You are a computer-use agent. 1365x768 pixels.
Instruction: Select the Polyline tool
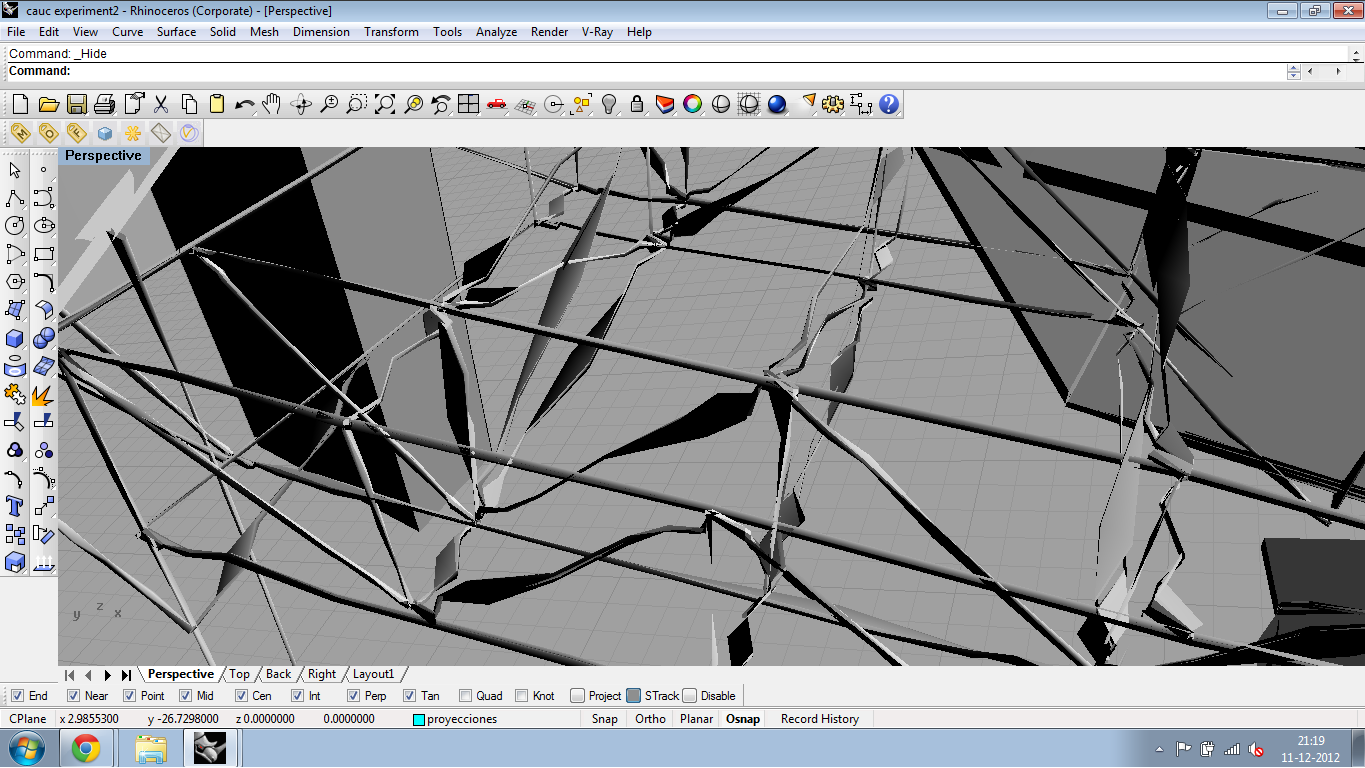pyautogui.click(x=15, y=198)
